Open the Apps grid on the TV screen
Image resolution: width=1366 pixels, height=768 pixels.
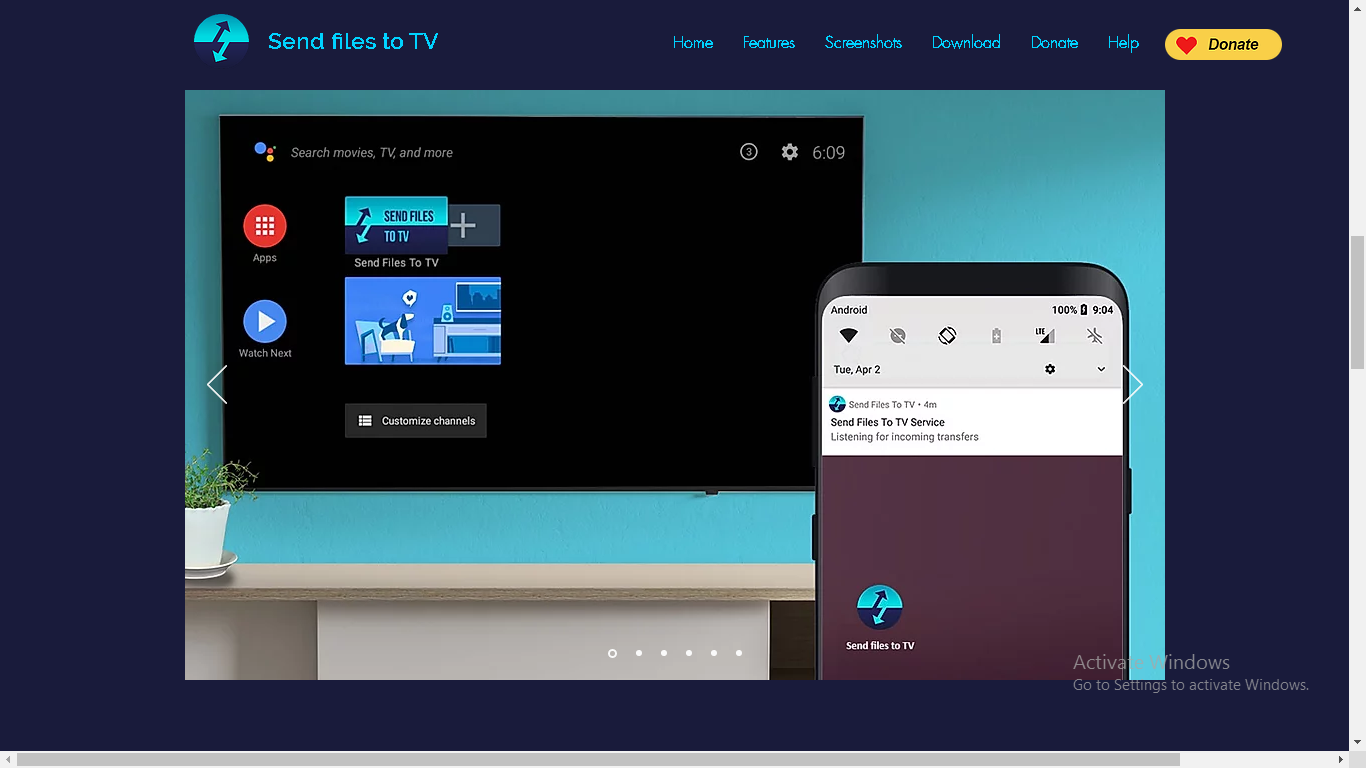tap(264, 225)
